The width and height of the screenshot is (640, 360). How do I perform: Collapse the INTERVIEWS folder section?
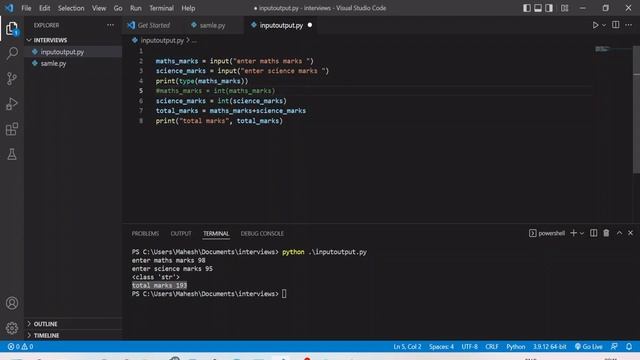[73, 40]
